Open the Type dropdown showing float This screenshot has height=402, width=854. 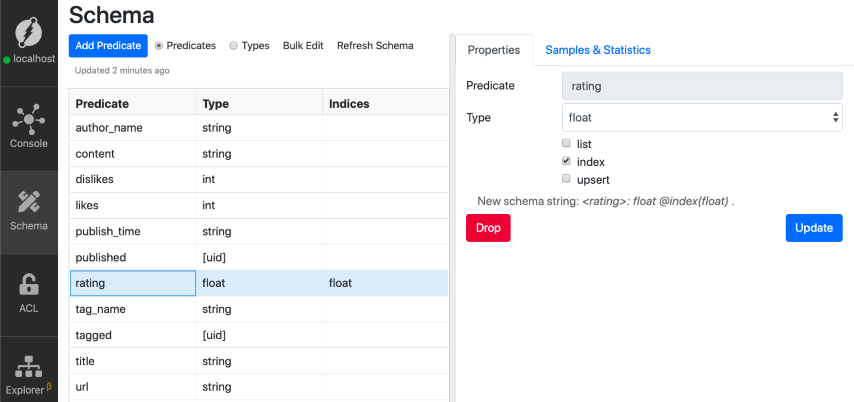point(702,117)
